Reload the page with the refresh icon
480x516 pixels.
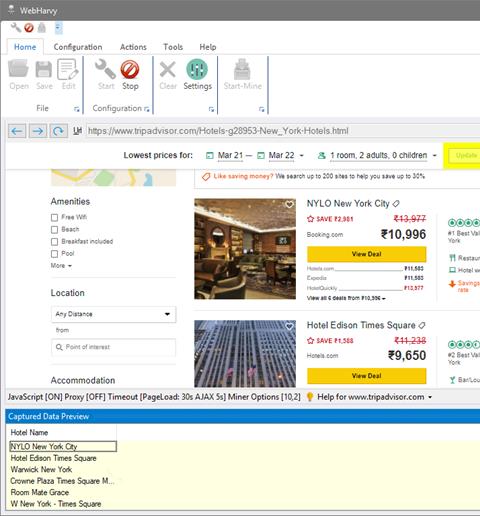(58, 131)
